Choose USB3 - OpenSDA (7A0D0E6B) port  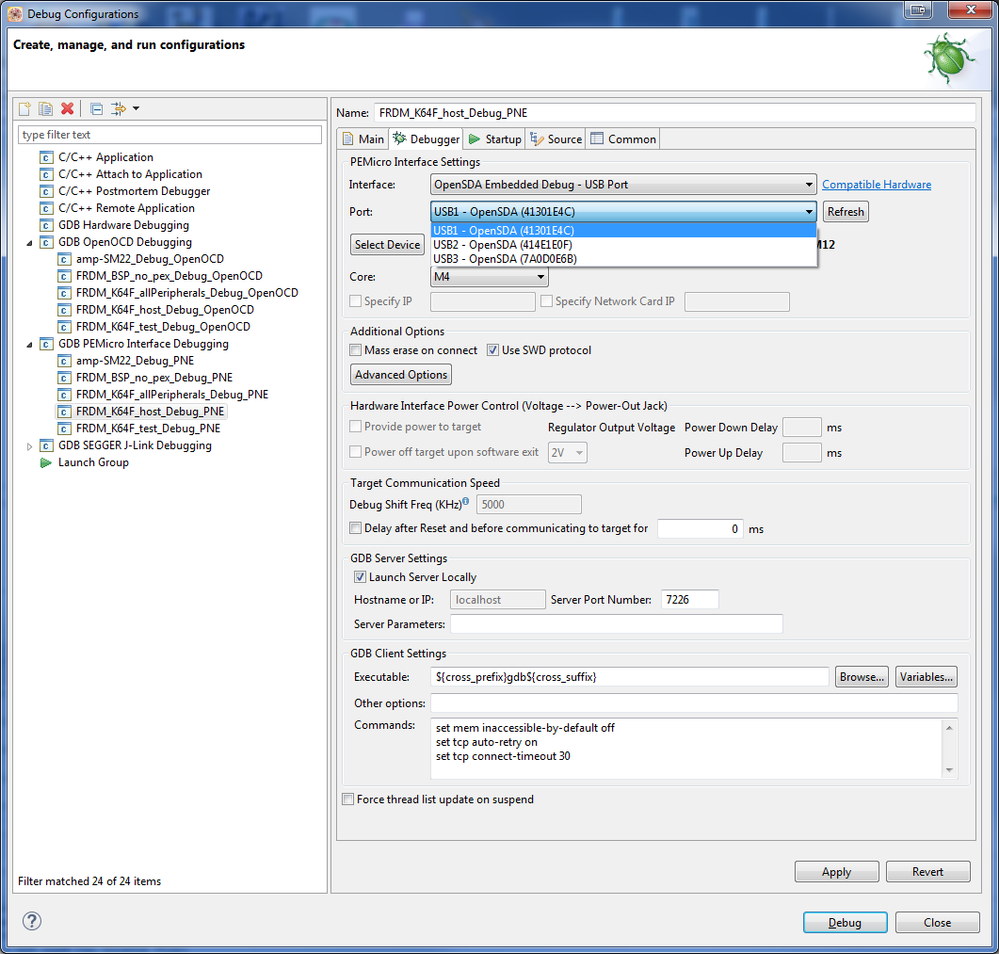[624, 259]
